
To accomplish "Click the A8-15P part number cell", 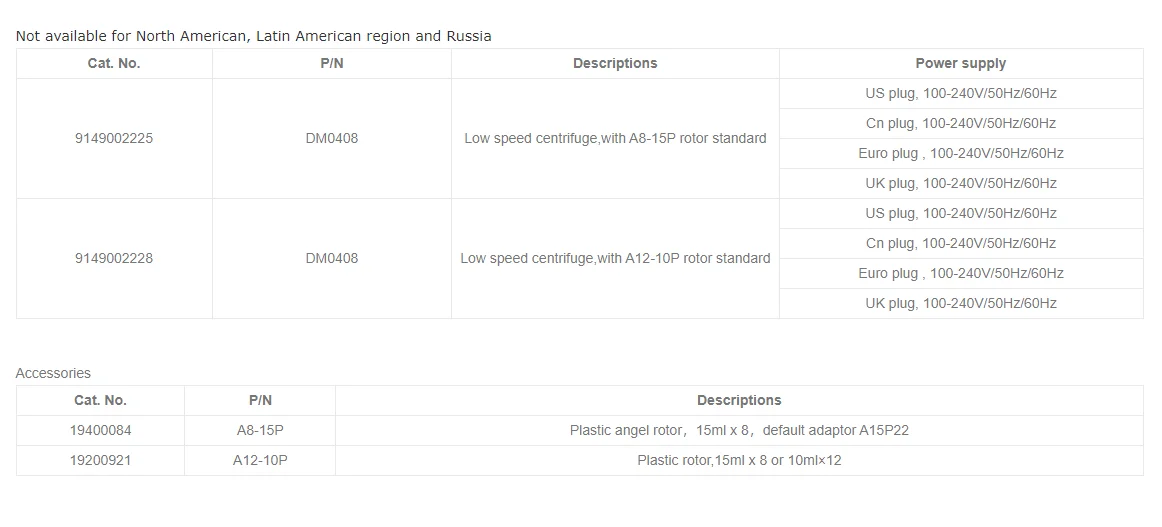I will click(x=260, y=430).
